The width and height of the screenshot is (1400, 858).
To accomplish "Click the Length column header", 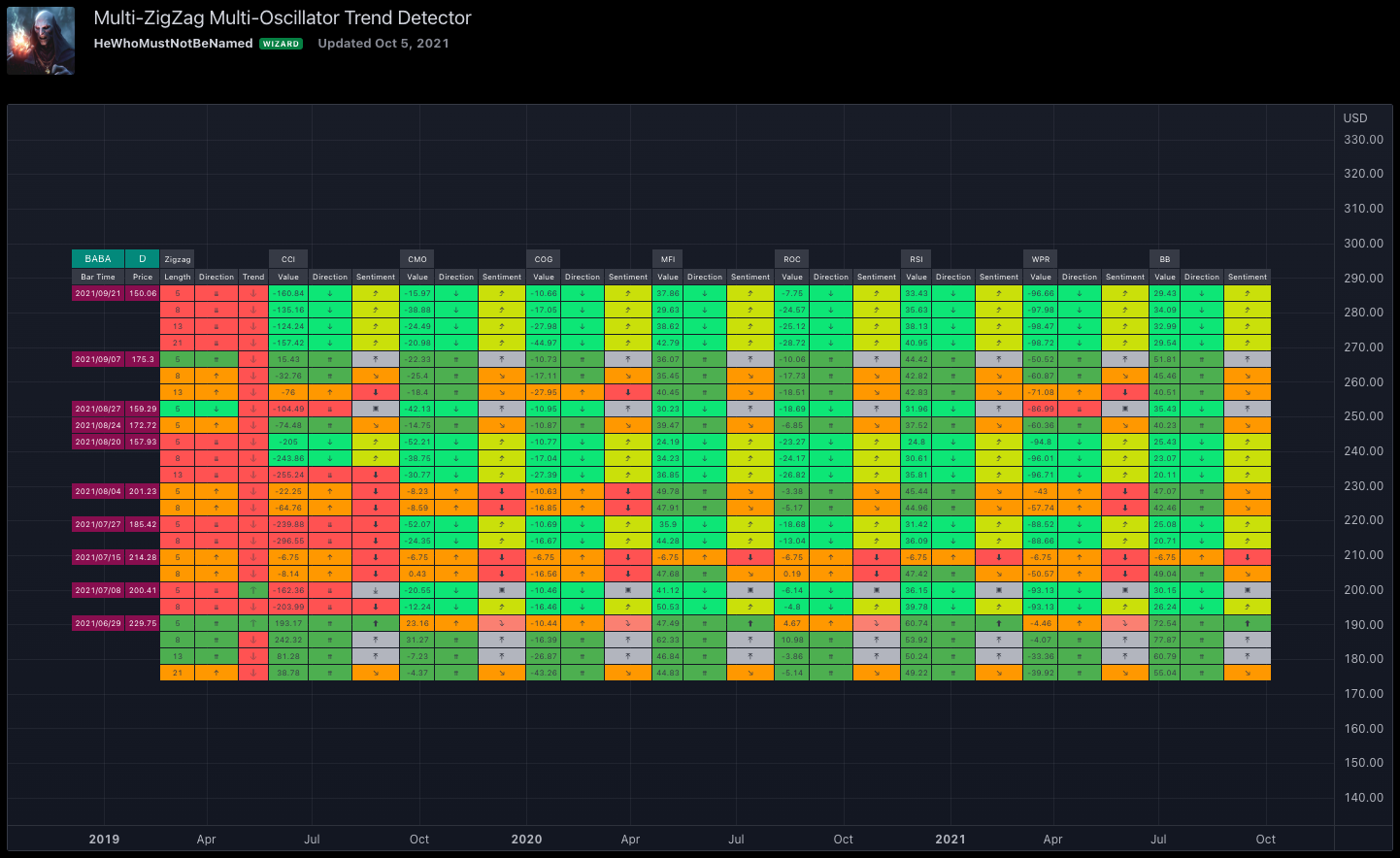I will (x=178, y=277).
